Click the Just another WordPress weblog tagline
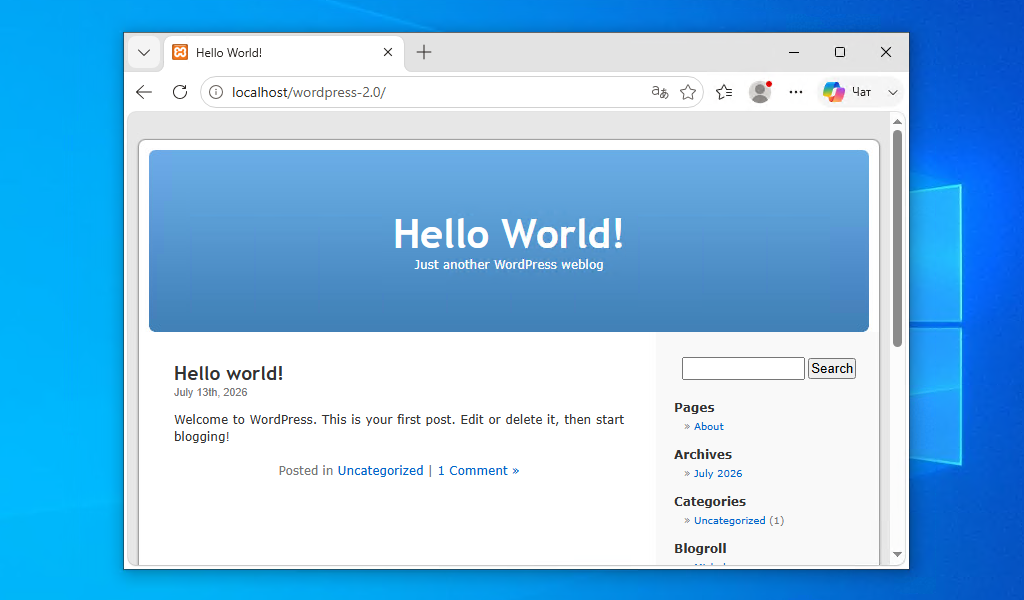Viewport: 1024px width, 600px height. coord(509,264)
